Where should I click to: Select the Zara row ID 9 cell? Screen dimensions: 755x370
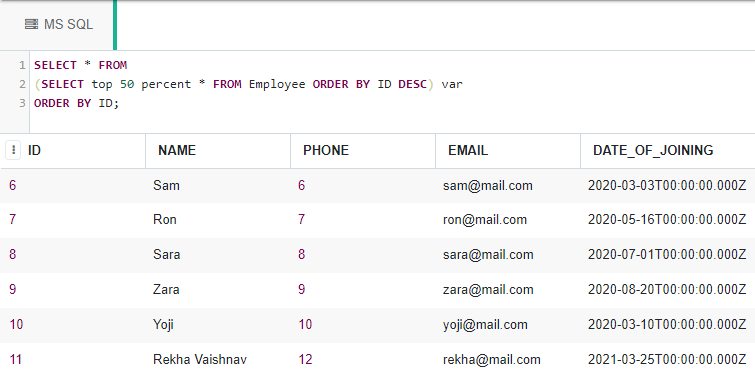click(73, 290)
